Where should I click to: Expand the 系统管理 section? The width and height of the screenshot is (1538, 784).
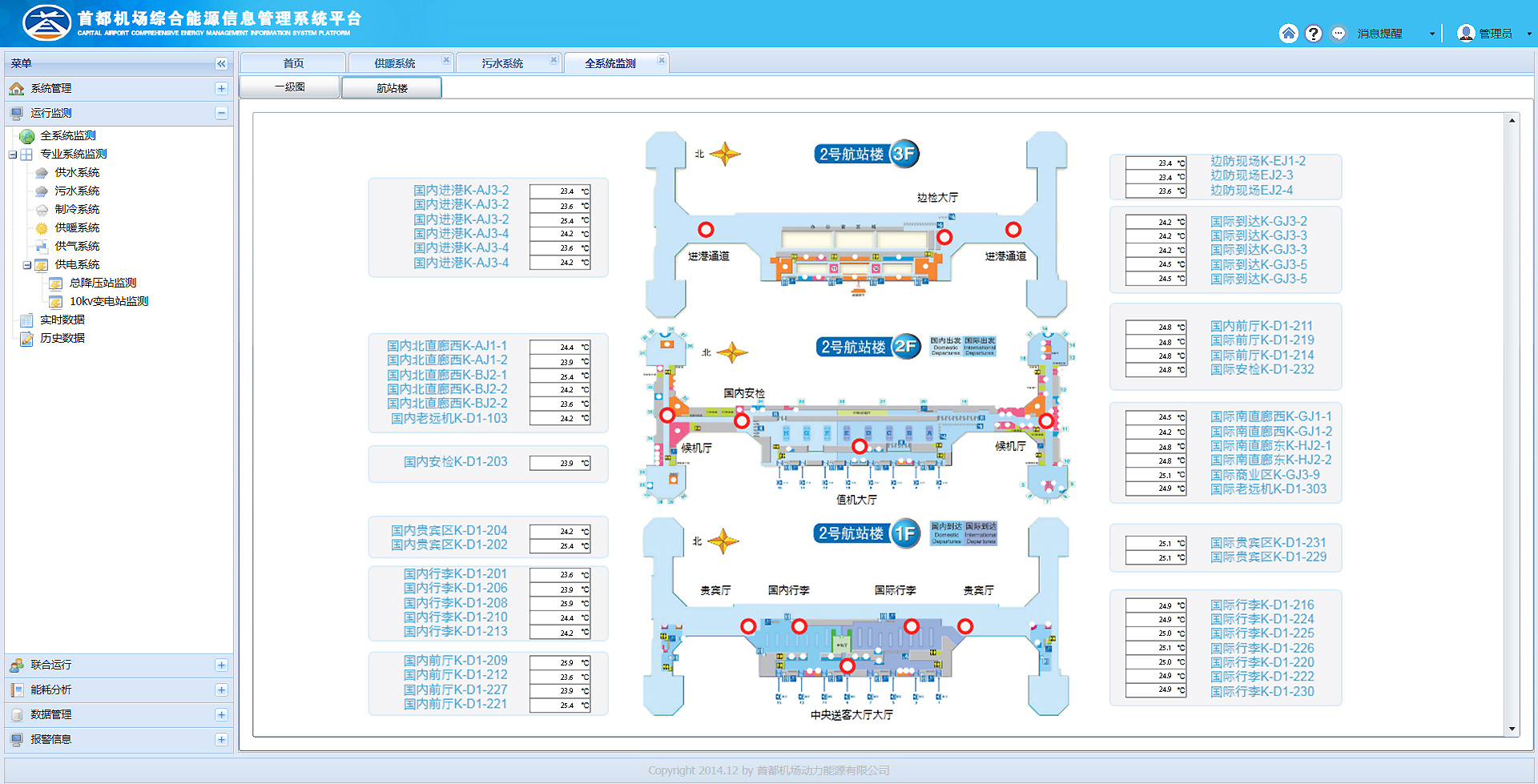point(221,89)
